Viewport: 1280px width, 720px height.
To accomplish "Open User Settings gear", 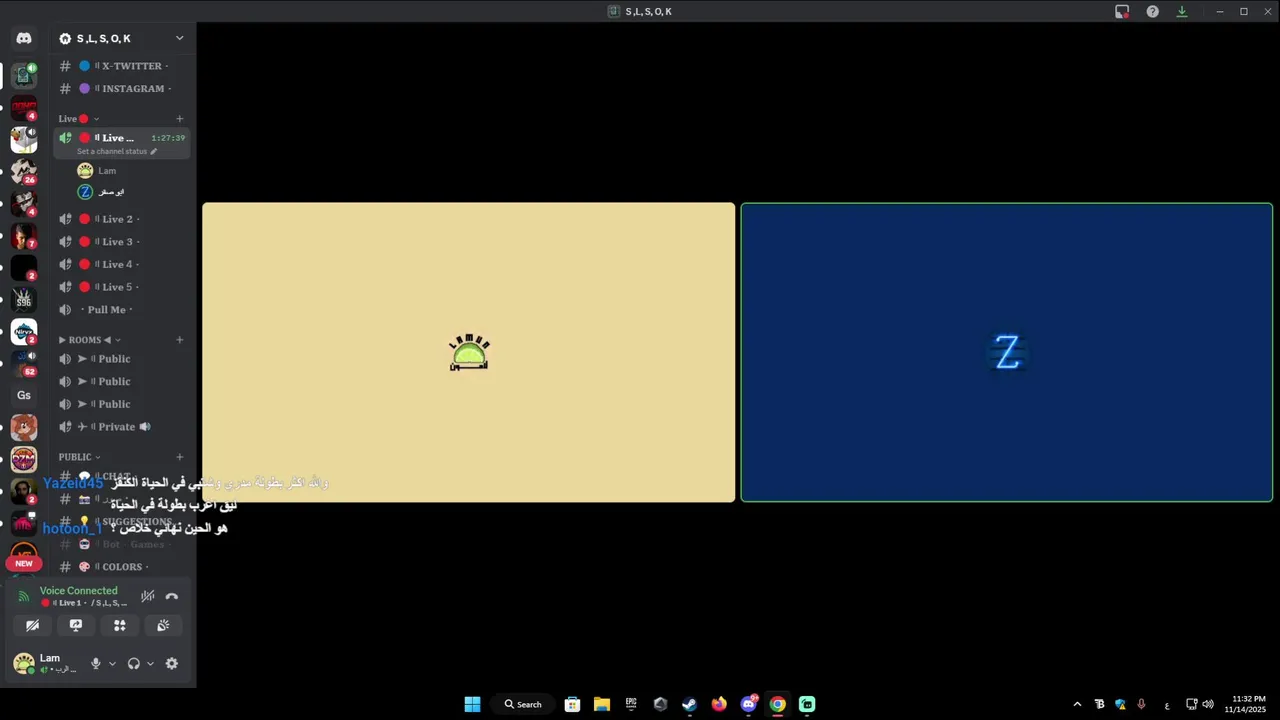I will click(172, 663).
